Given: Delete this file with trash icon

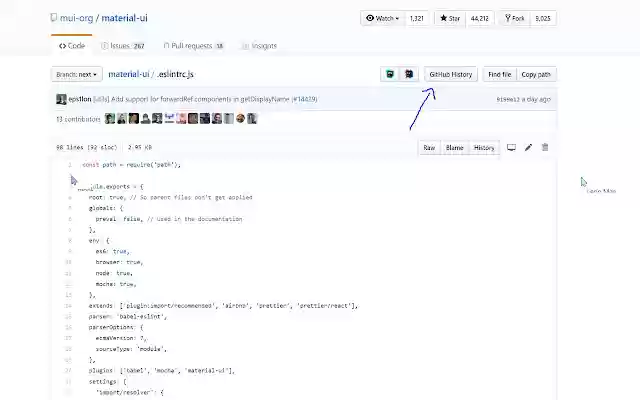Looking at the screenshot, I should [545, 147].
